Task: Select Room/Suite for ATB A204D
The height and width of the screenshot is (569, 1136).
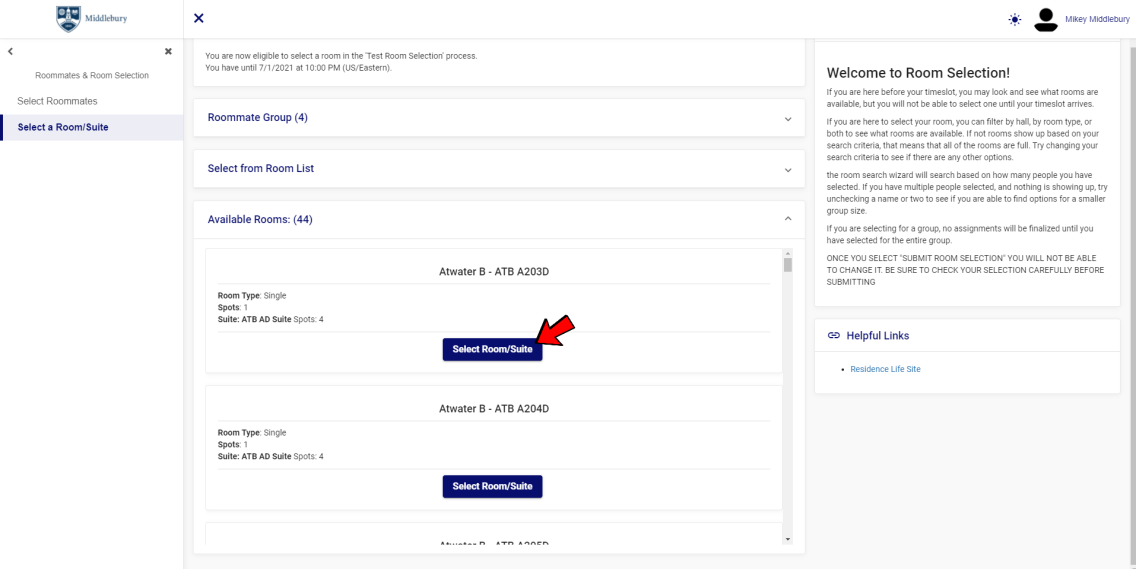Action: coord(492,486)
